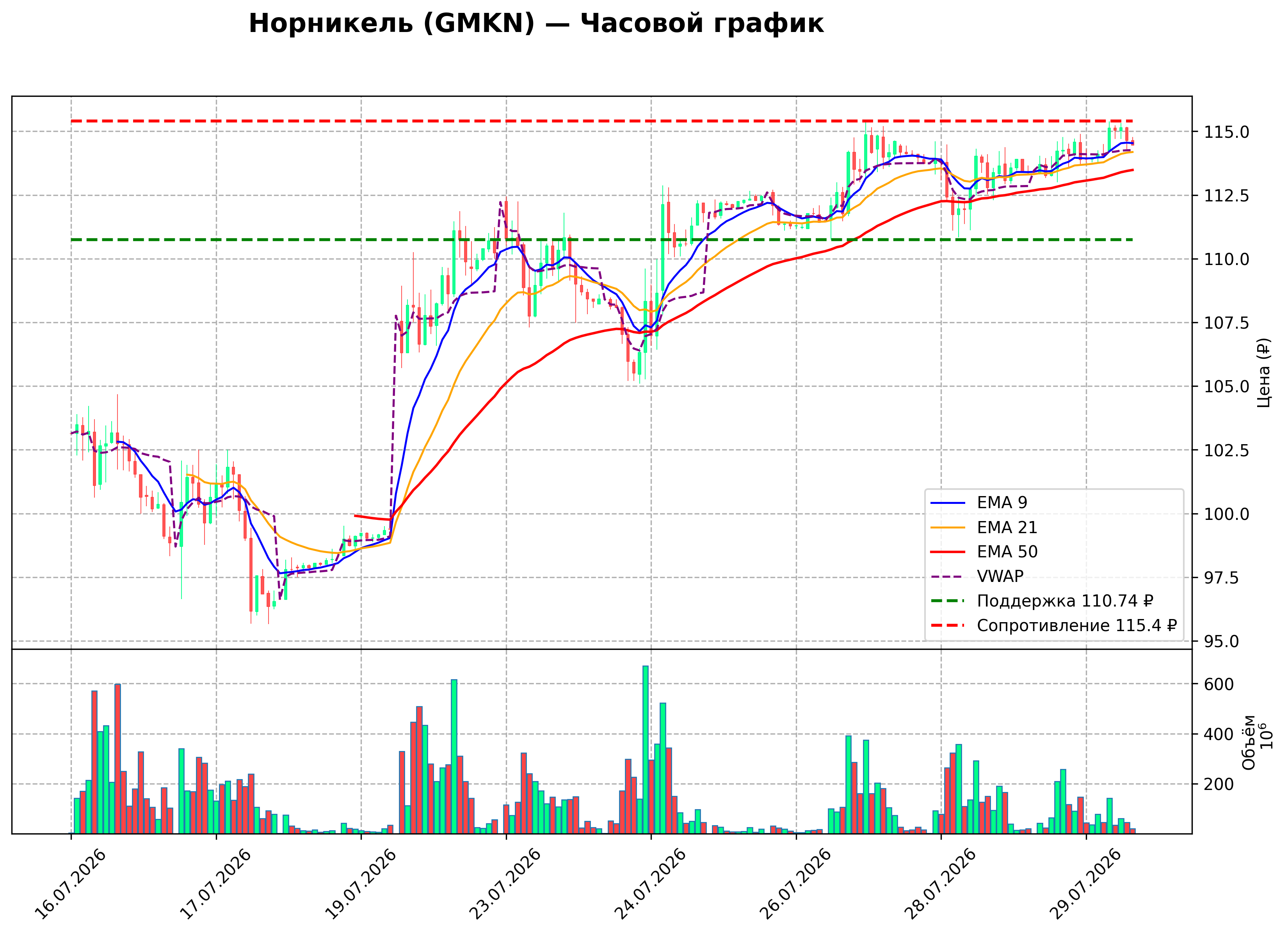The height and width of the screenshot is (934, 1288).
Task: Click legend entry Поддержка 110.74 ₽
Action: pos(1042,601)
